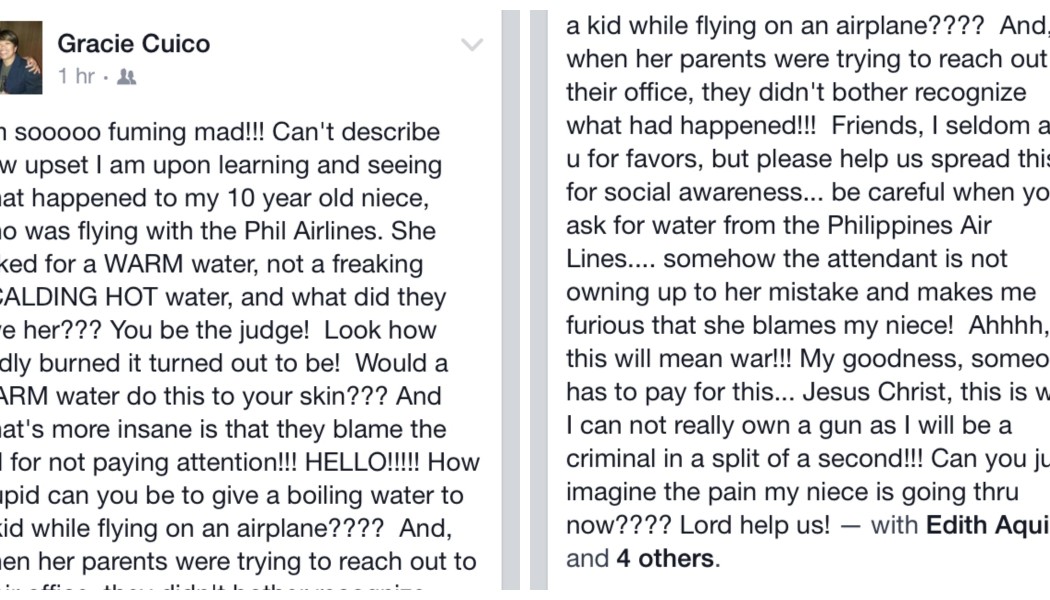The width and height of the screenshot is (1050, 600).
Task: Click the text 'this will mean war!!!'
Action: [x=679, y=358]
